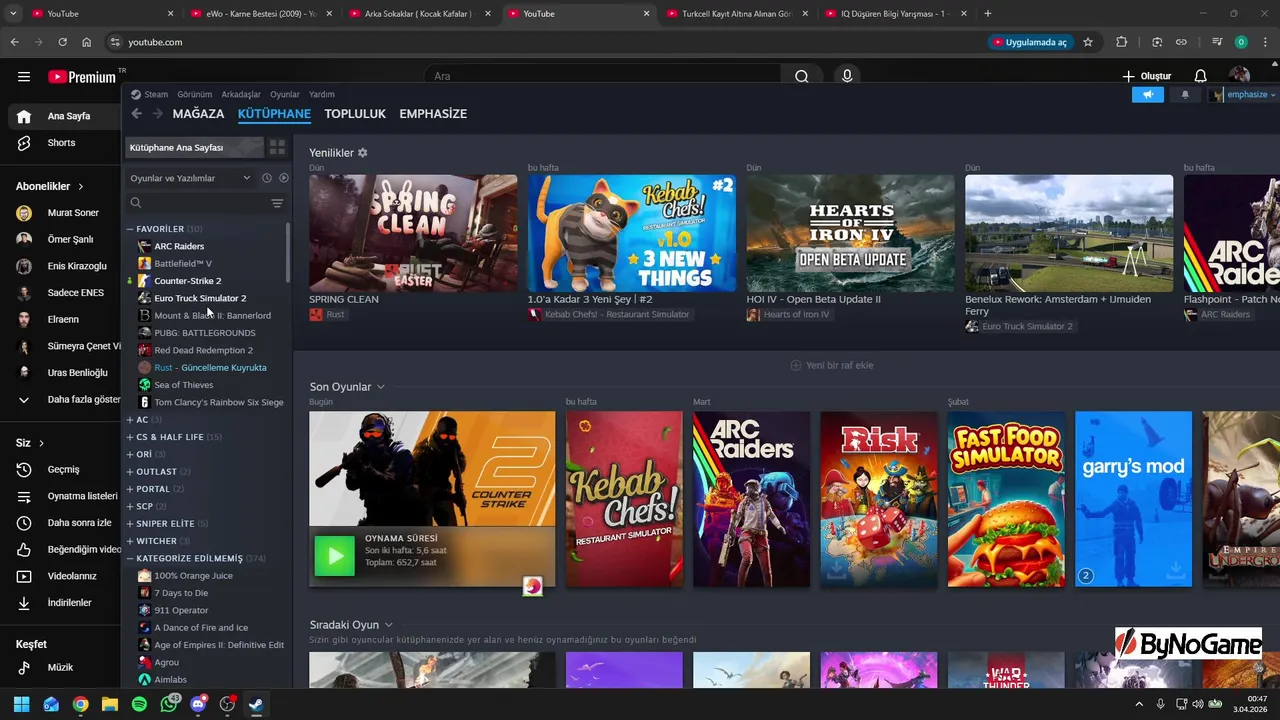
Task: Click the Oluştur create button on YouTube
Action: [1147, 76]
